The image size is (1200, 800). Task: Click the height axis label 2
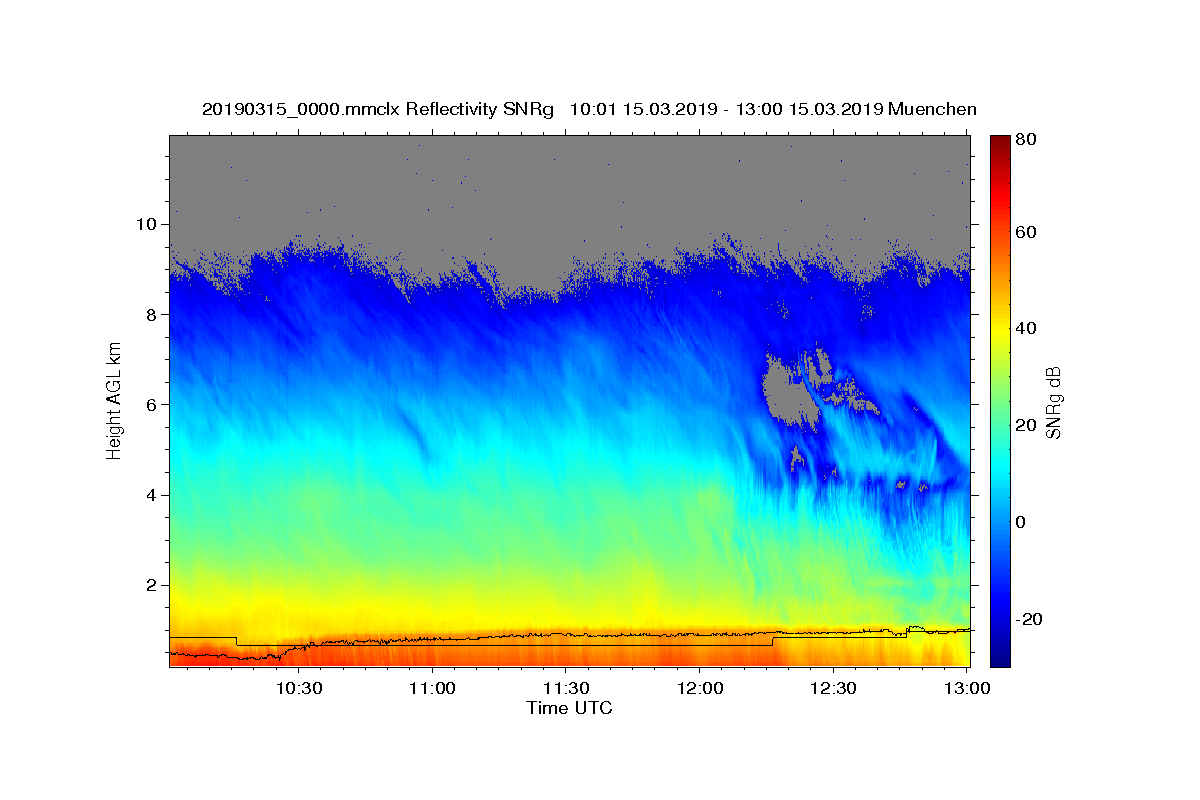[153, 585]
